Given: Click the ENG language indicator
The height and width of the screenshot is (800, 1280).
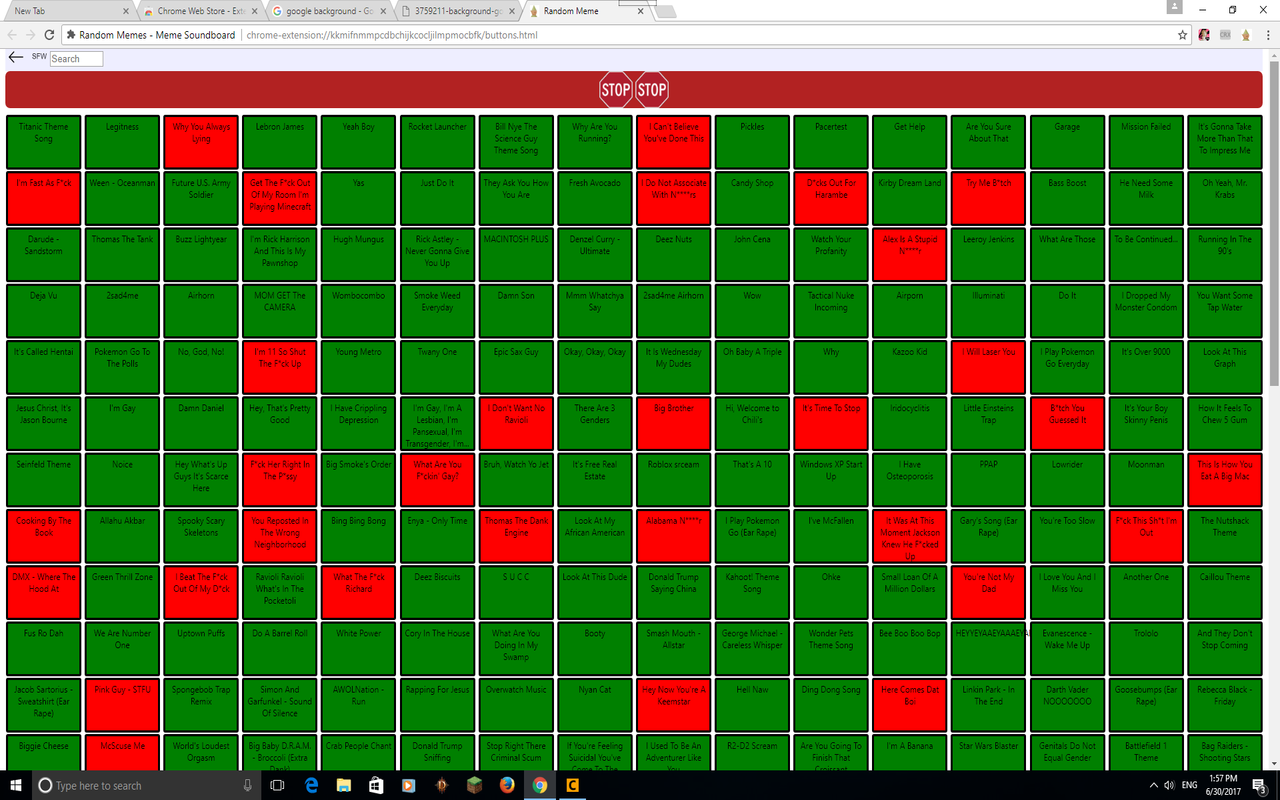Looking at the screenshot, I should point(1190,785).
